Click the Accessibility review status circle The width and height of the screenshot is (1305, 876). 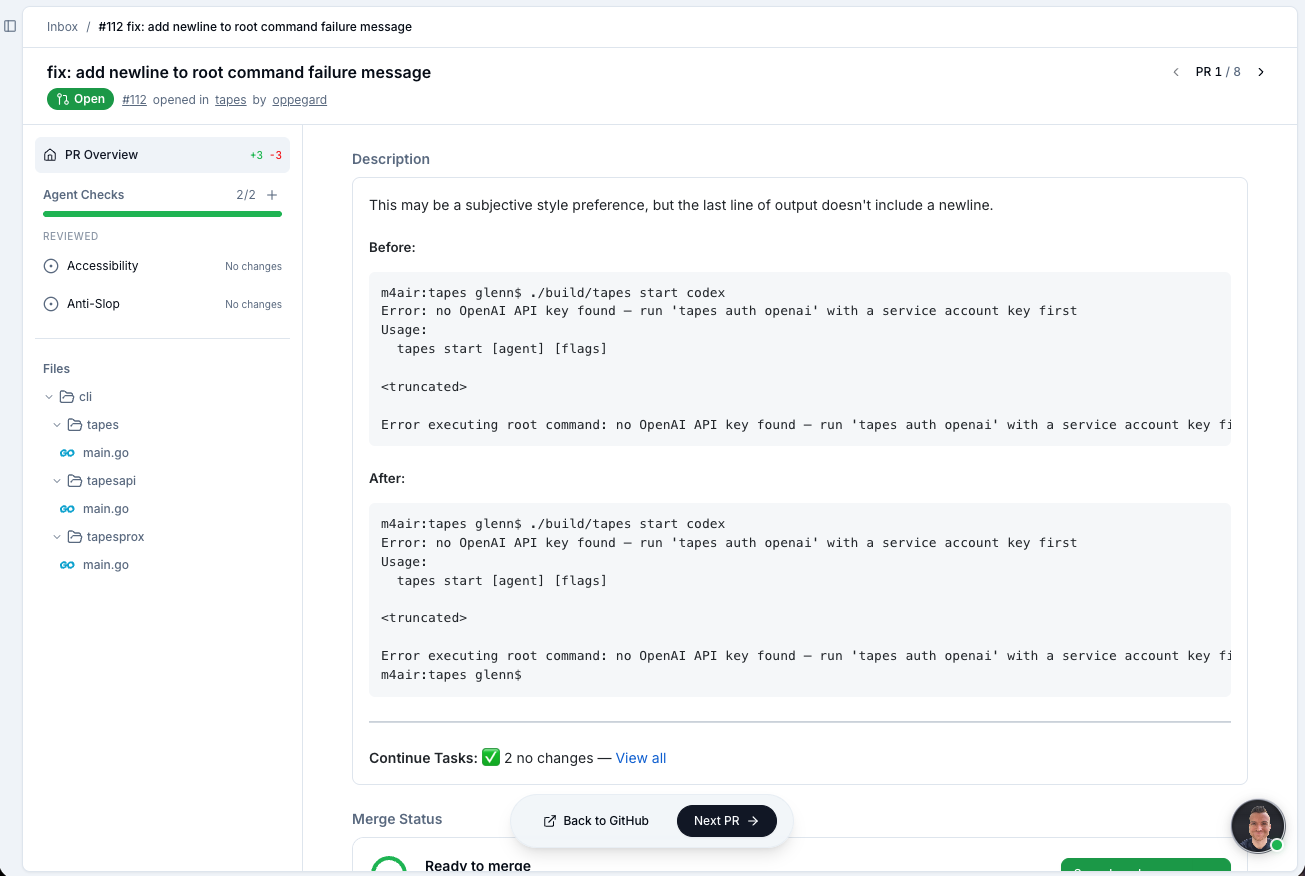[x=50, y=265]
